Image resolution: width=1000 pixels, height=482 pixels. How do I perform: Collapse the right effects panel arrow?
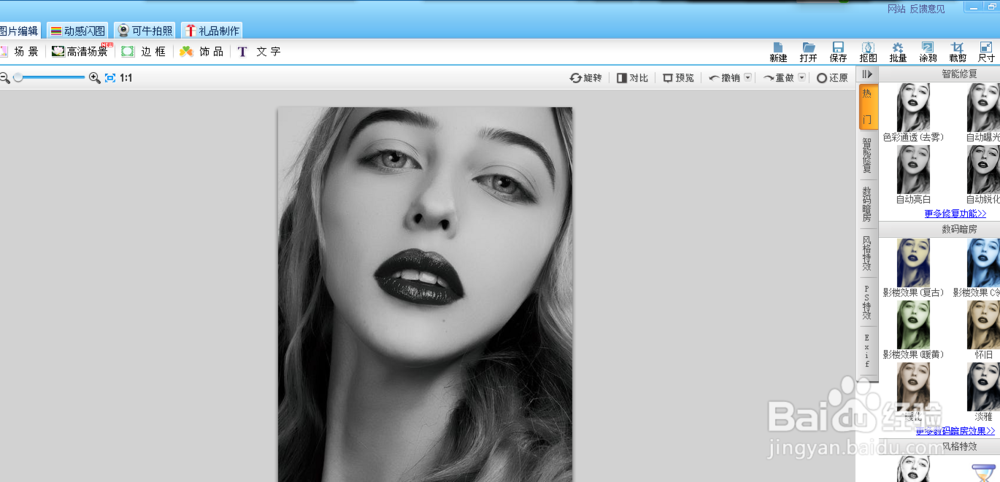click(867, 75)
